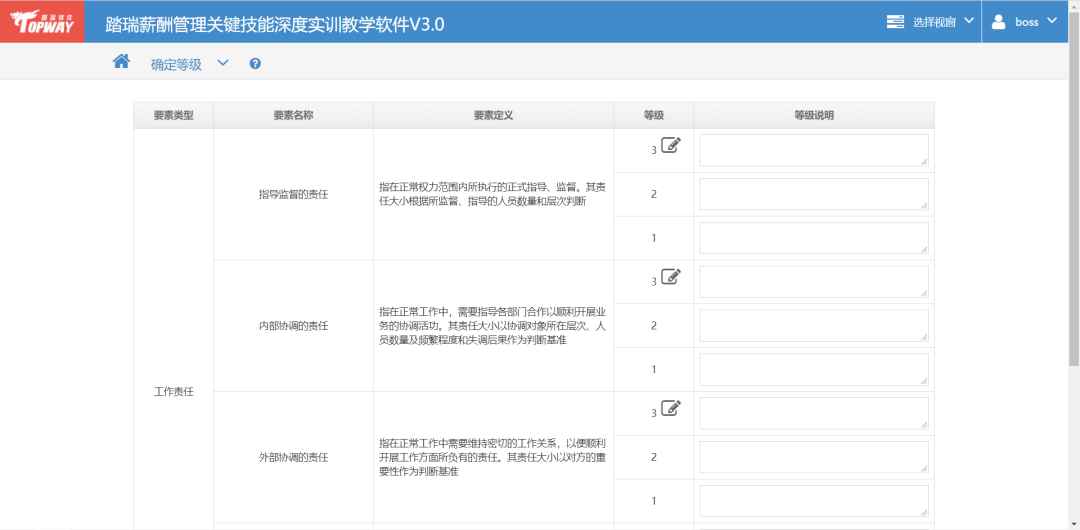This screenshot has height=530, width=1080.
Task: Click the TOPWAY logo
Action: click(42, 22)
